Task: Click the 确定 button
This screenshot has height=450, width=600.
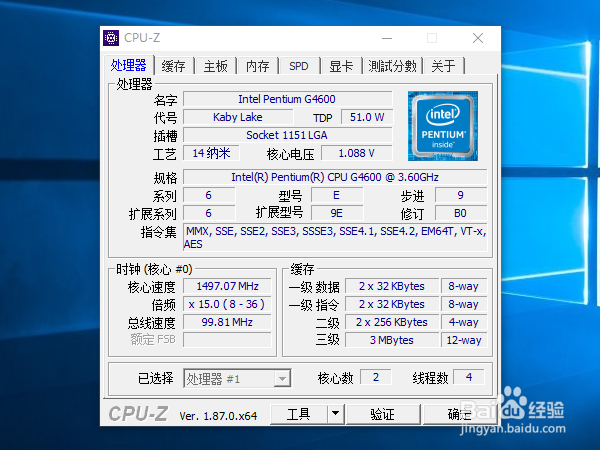Action: coord(459,414)
